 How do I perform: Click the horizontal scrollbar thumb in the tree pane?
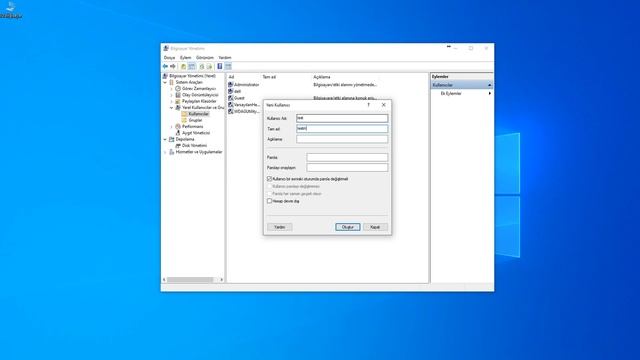(190, 280)
